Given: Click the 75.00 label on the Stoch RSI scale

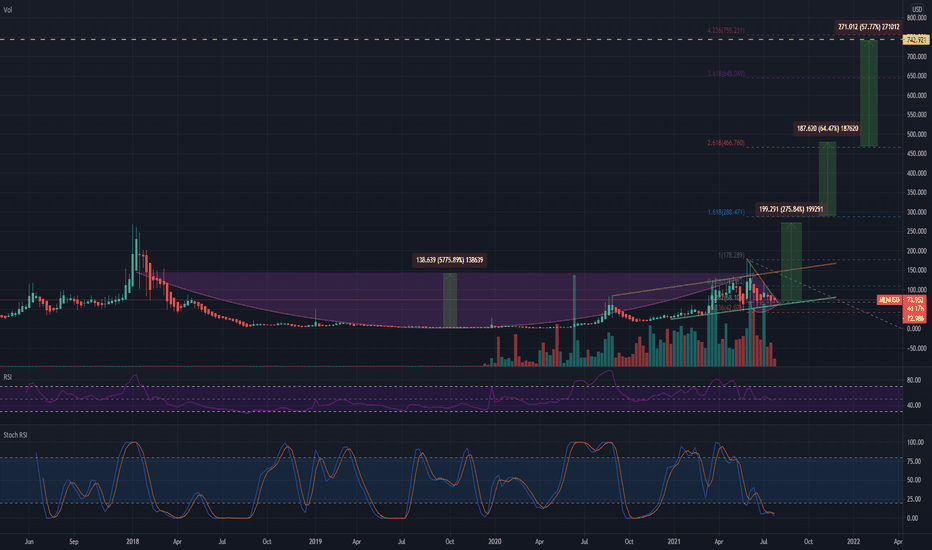Looking at the screenshot, I should (914, 461).
